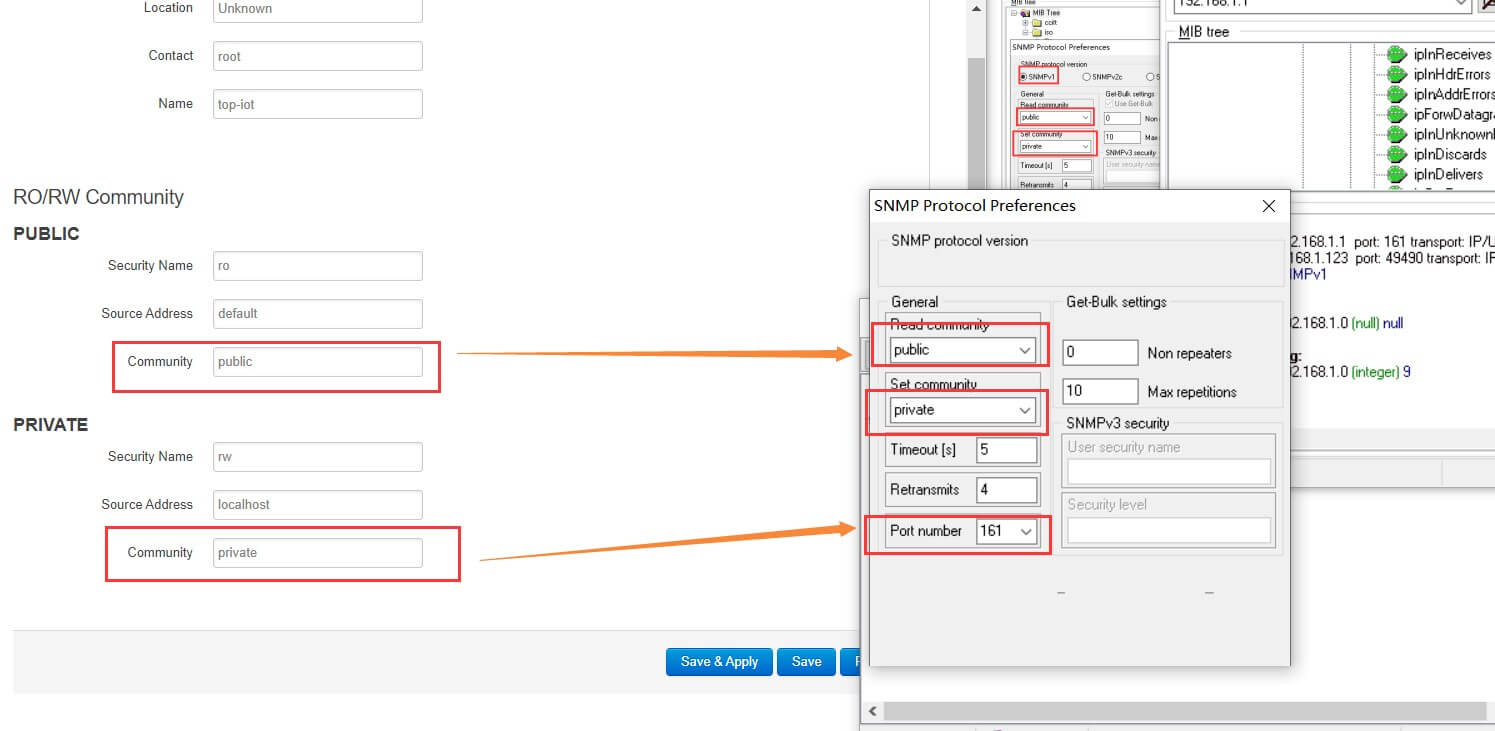
Task: Click PRIVATE Source Address field showing localhost
Action: click(318, 505)
